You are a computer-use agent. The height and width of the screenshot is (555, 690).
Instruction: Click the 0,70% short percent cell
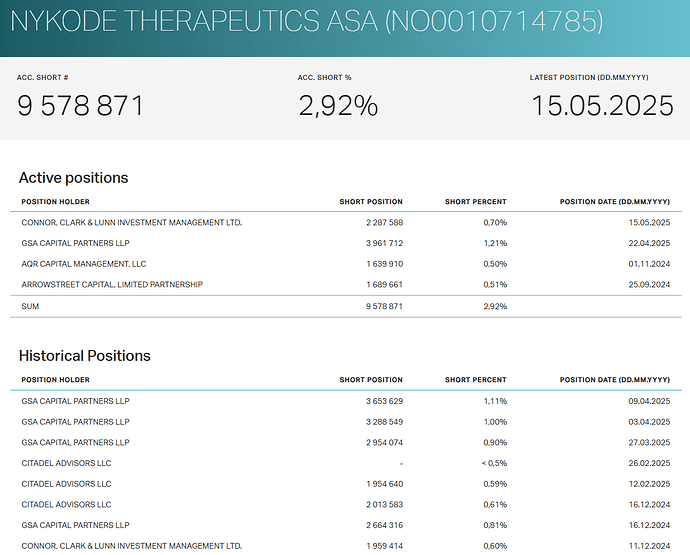495,223
